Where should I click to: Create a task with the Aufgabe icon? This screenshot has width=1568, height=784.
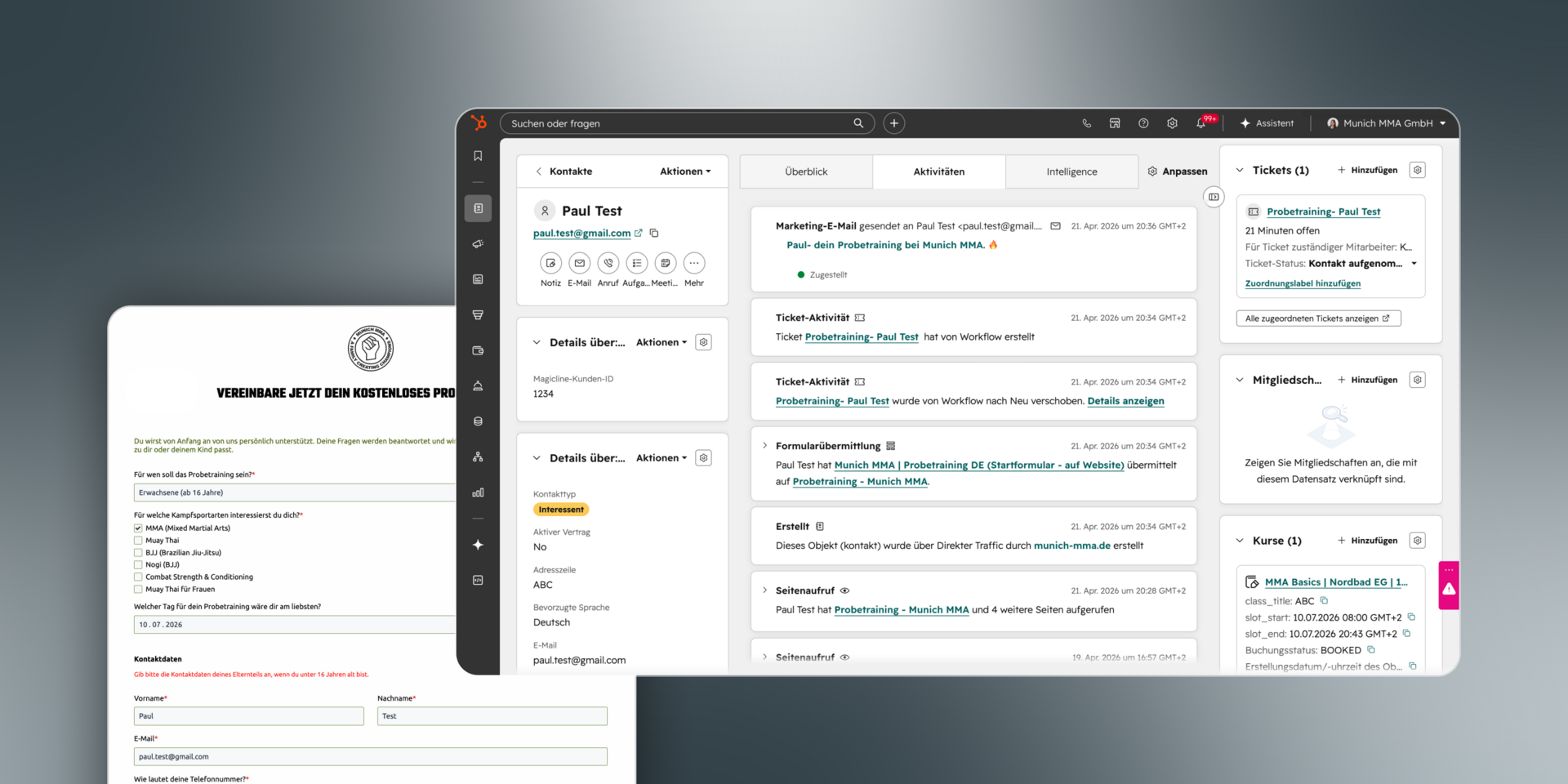point(637,263)
